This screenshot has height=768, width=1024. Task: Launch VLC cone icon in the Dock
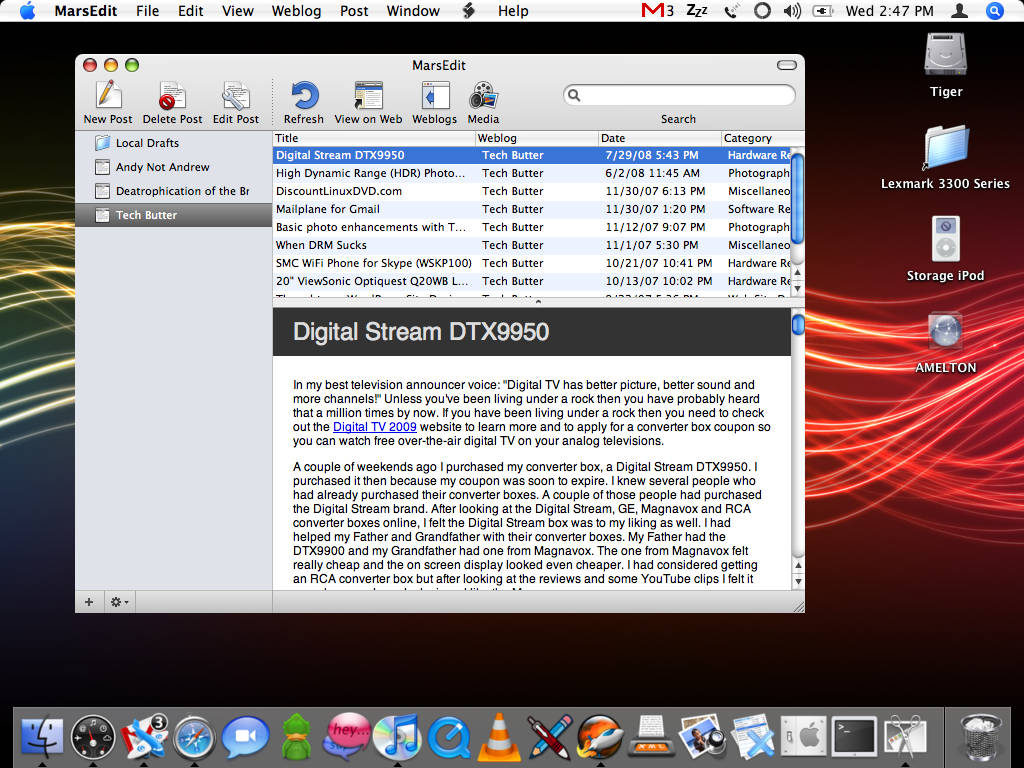coord(499,737)
